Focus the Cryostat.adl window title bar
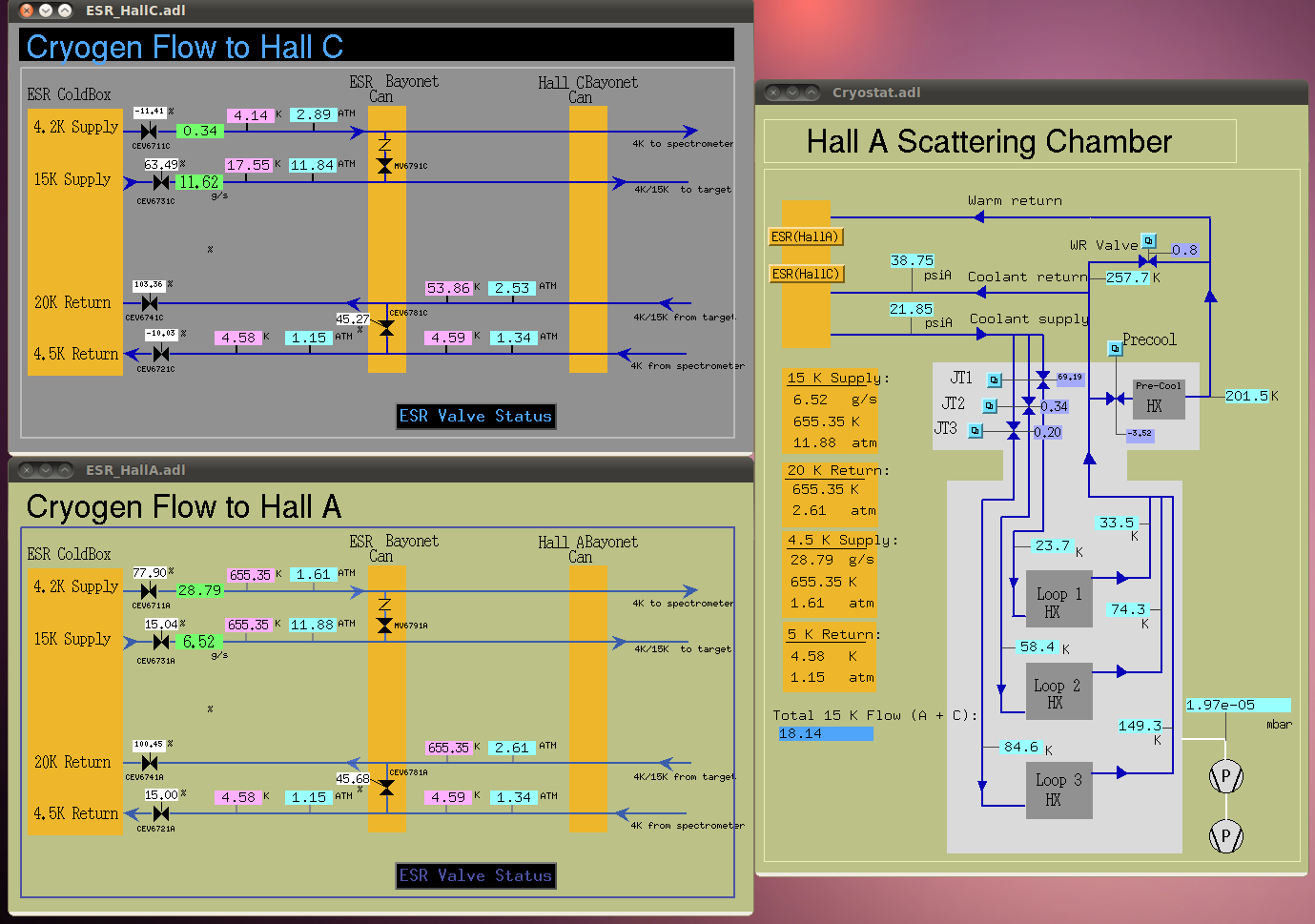 point(1032,92)
